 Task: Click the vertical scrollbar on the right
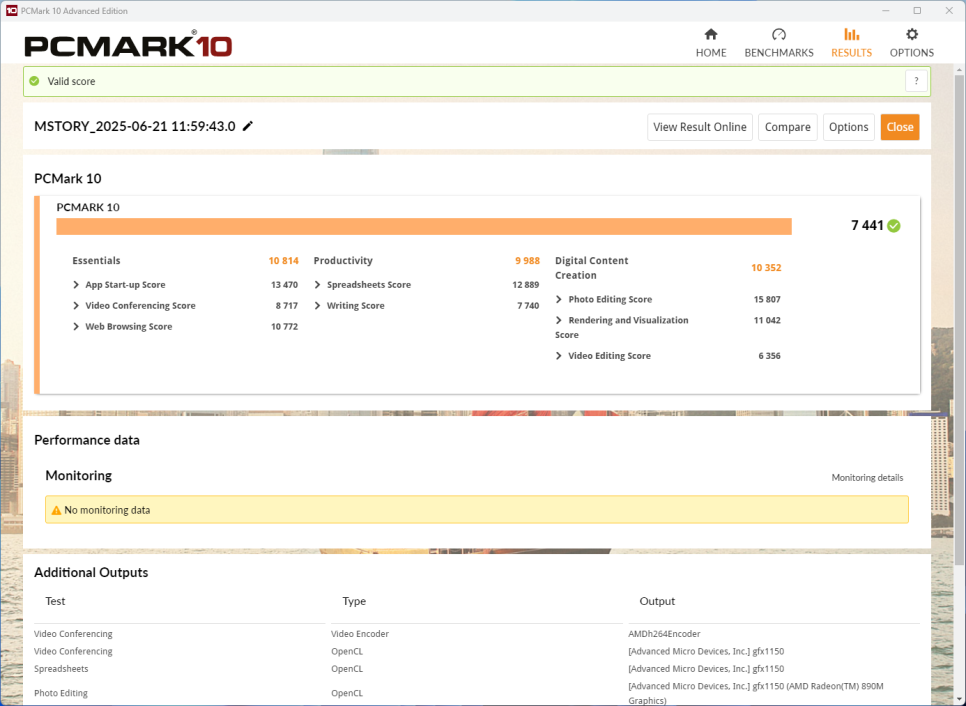(959, 300)
